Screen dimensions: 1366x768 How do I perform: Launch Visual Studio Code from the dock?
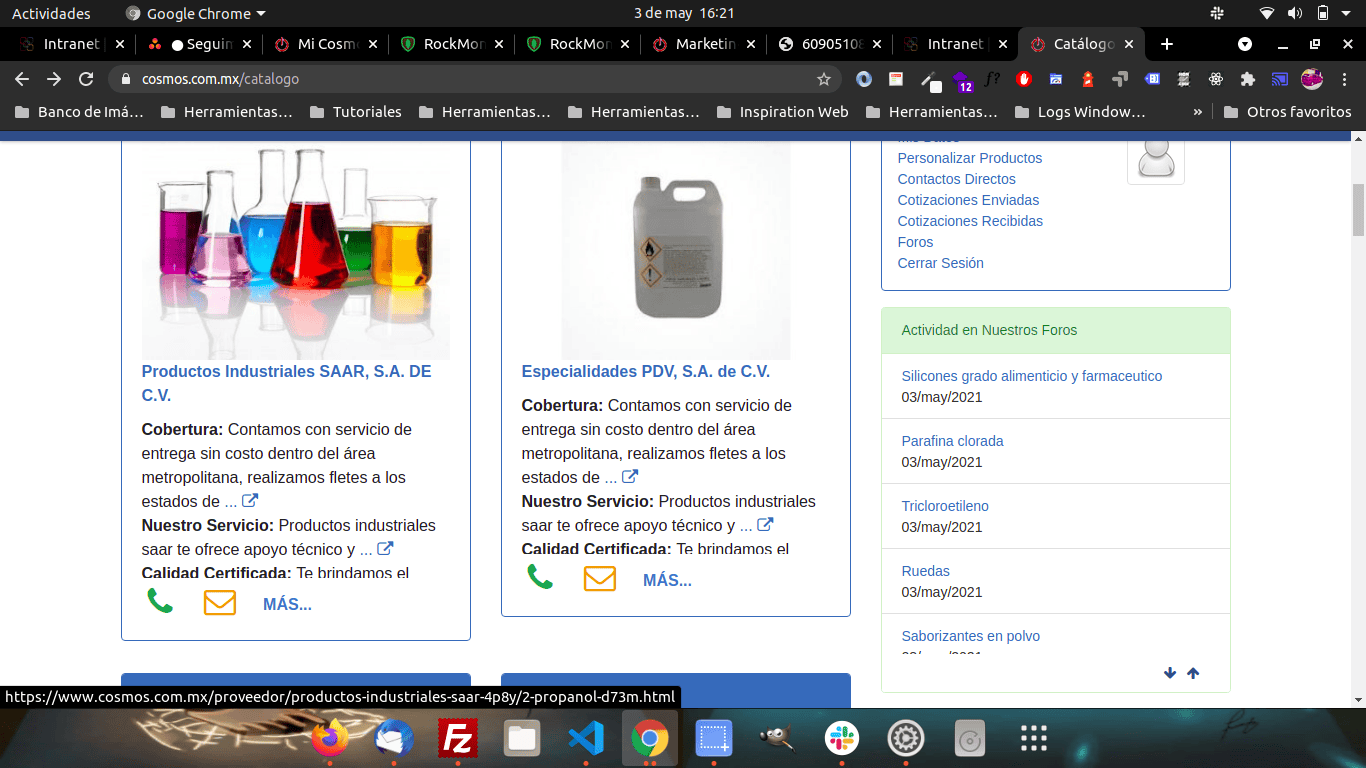pyautogui.click(x=585, y=740)
